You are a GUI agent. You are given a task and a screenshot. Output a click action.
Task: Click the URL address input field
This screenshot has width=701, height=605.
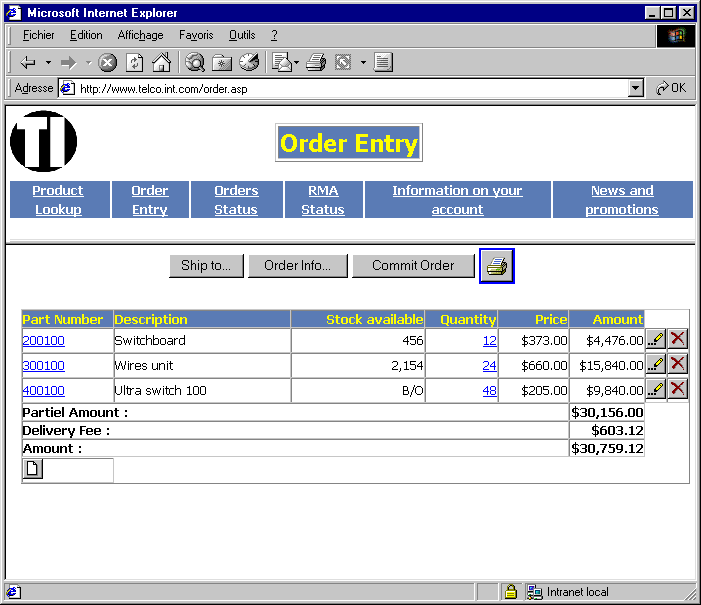click(350, 88)
